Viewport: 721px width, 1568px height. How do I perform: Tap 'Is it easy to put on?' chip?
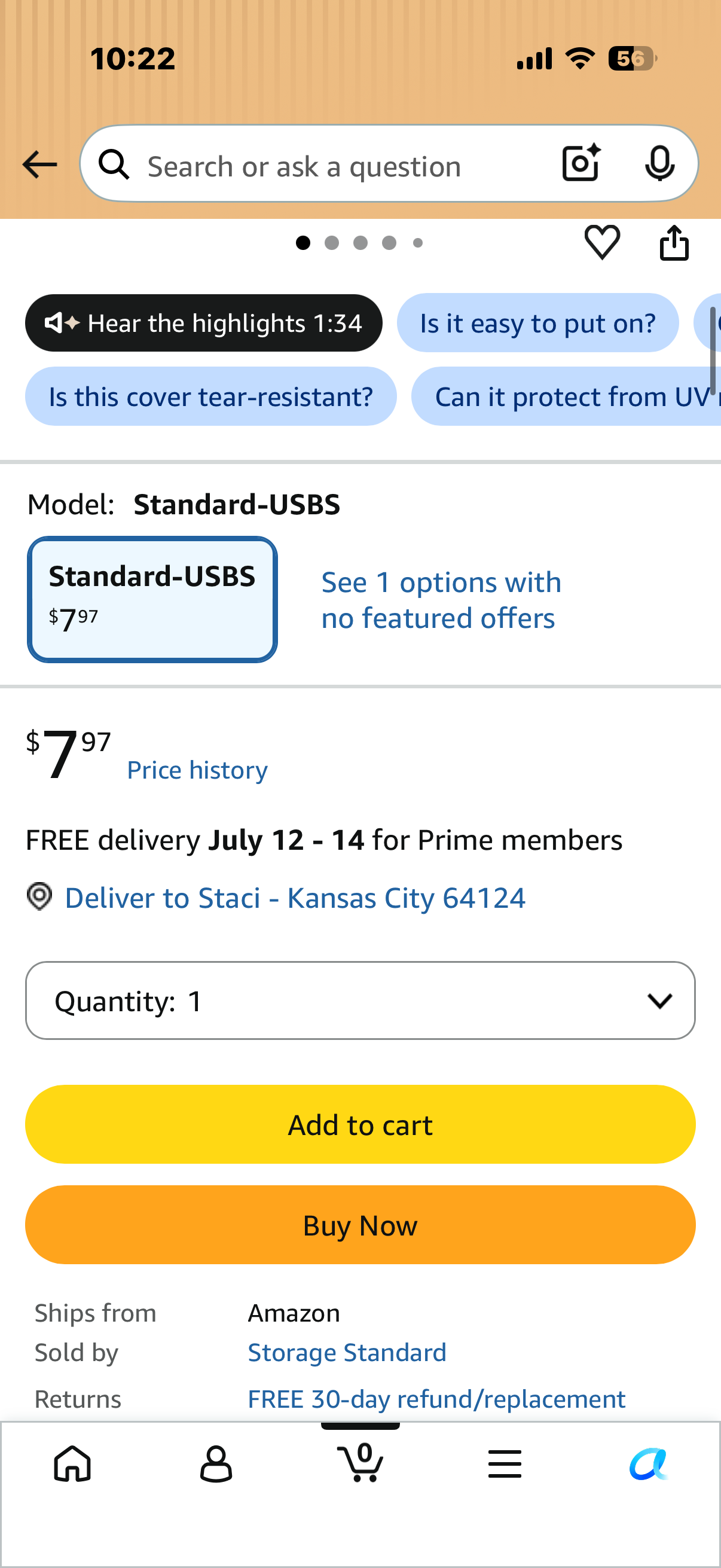pyautogui.click(x=538, y=322)
